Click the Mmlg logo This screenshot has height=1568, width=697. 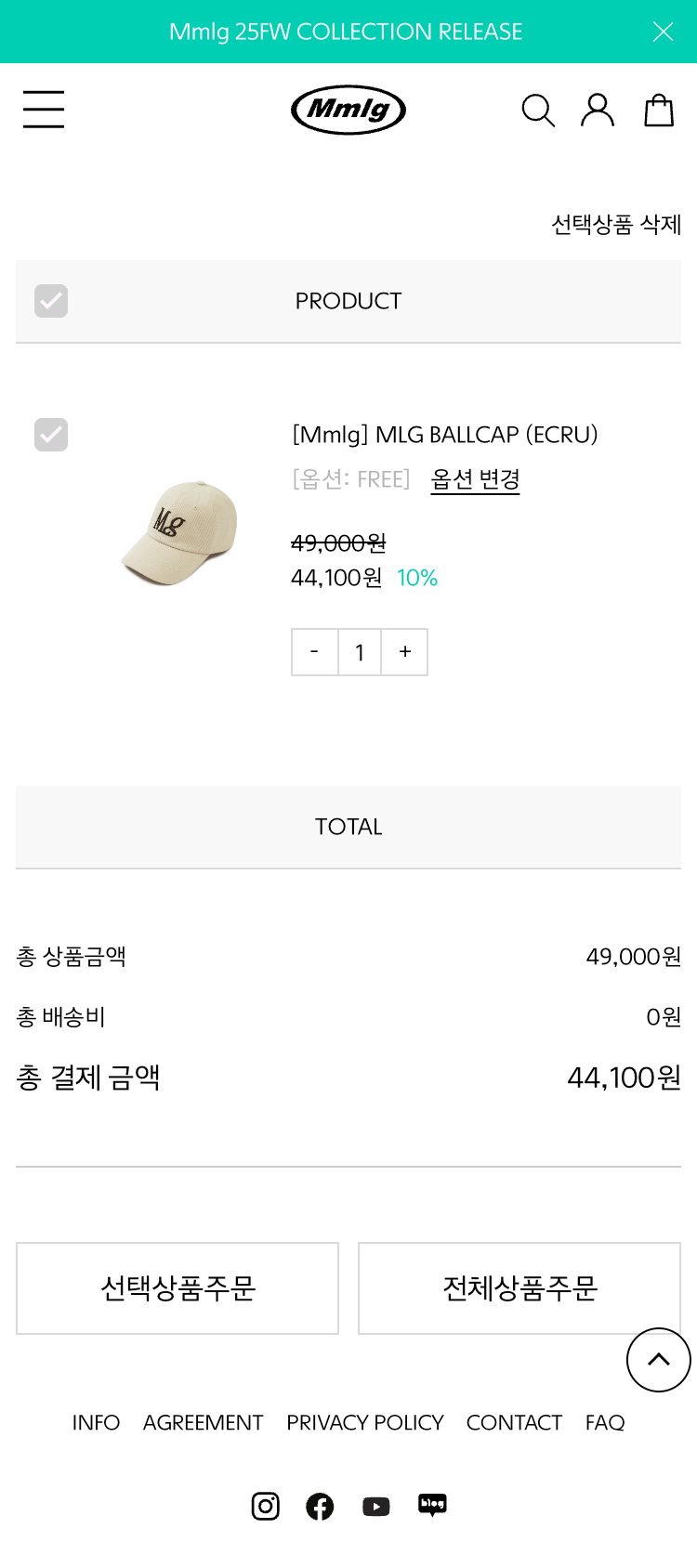click(348, 110)
